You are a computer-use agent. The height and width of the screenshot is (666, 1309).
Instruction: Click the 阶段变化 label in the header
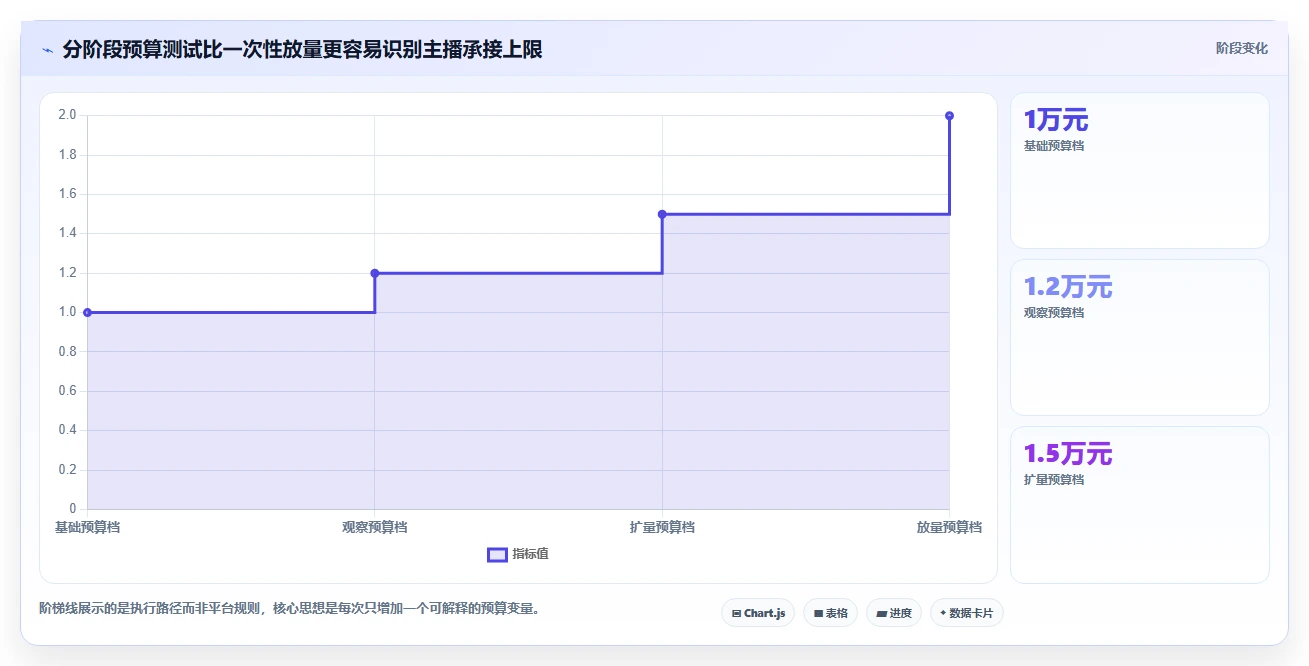click(1242, 48)
